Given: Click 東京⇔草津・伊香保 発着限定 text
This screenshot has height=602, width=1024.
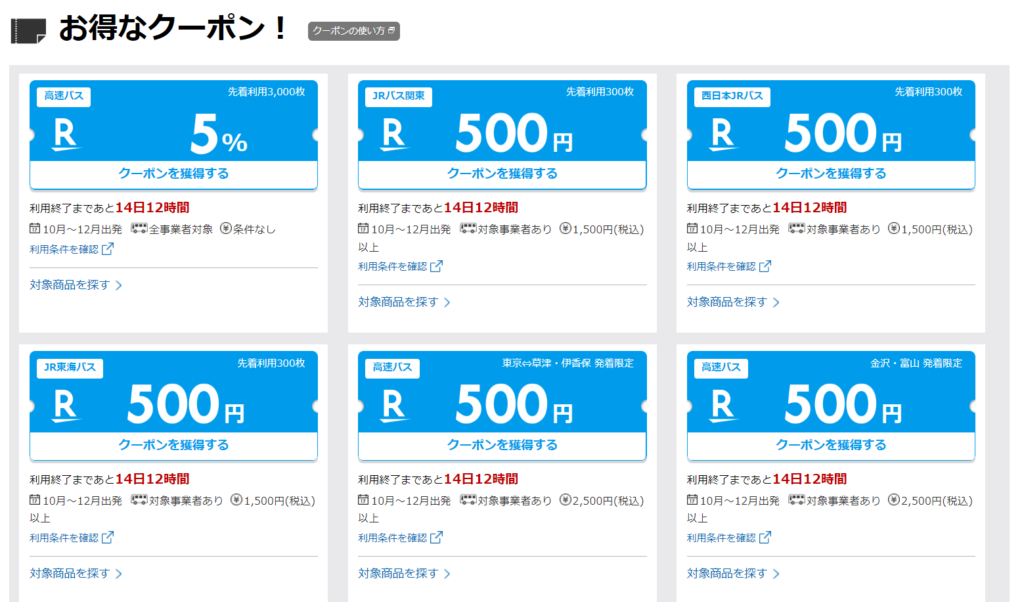Looking at the screenshot, I should [568, 363].
